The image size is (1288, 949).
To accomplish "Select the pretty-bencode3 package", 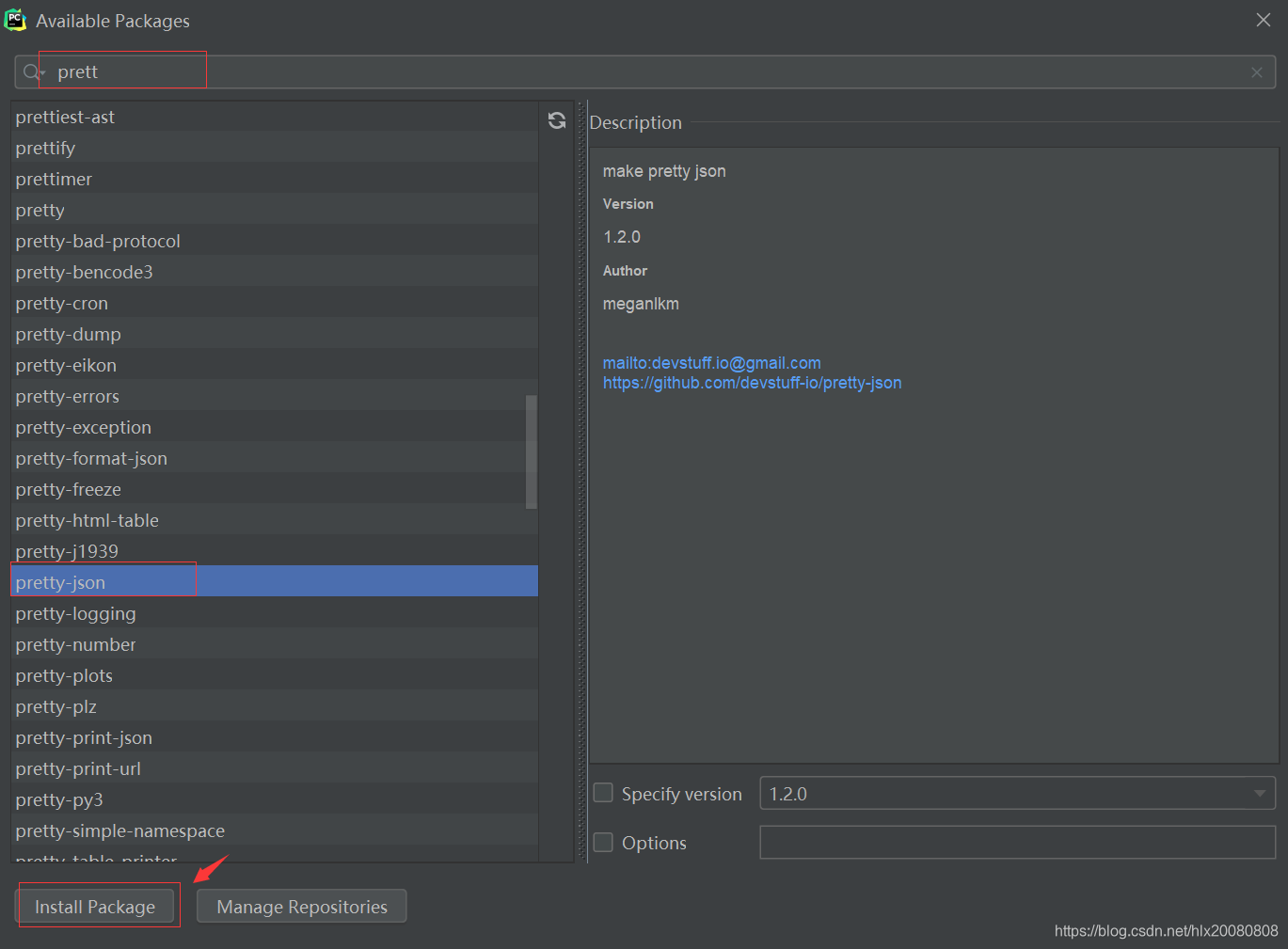I will [275, 272].
